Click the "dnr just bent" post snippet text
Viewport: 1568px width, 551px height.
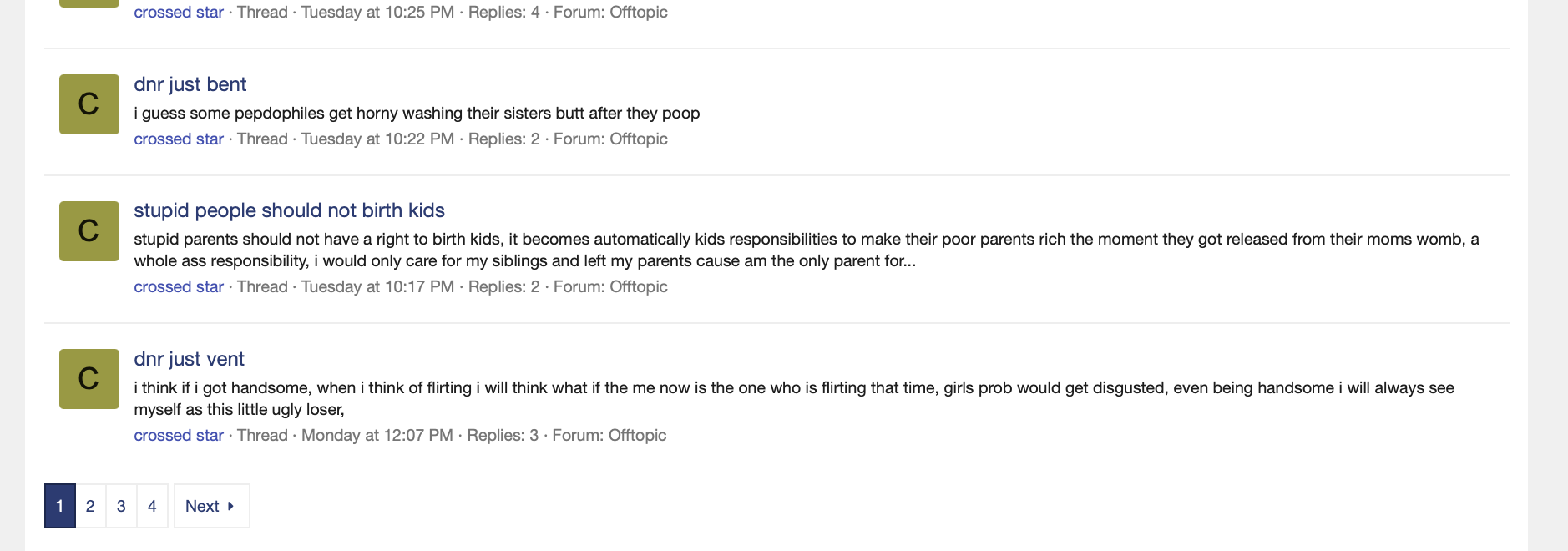click(x=417, y=114)
